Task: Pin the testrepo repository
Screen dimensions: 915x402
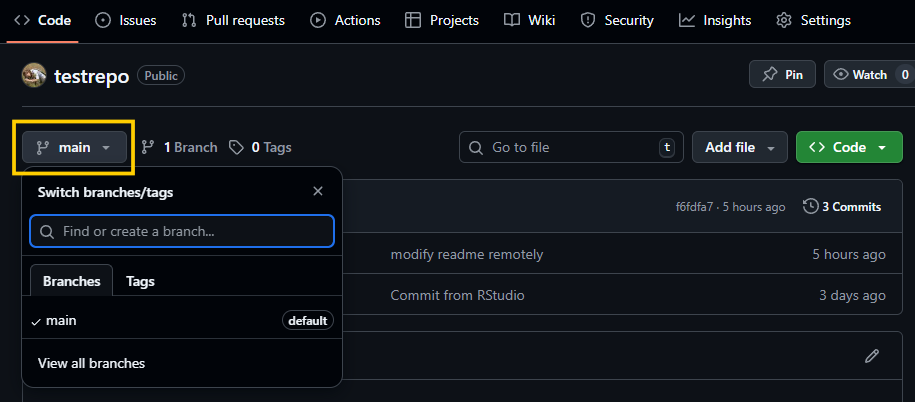Action: coord(782,74)
